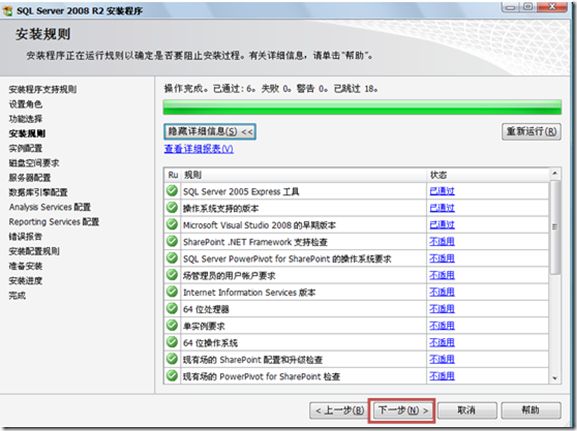Select 功能选择 step in sidebar
This screenshot has height=431, width=577.
click(x=25, y=119)
